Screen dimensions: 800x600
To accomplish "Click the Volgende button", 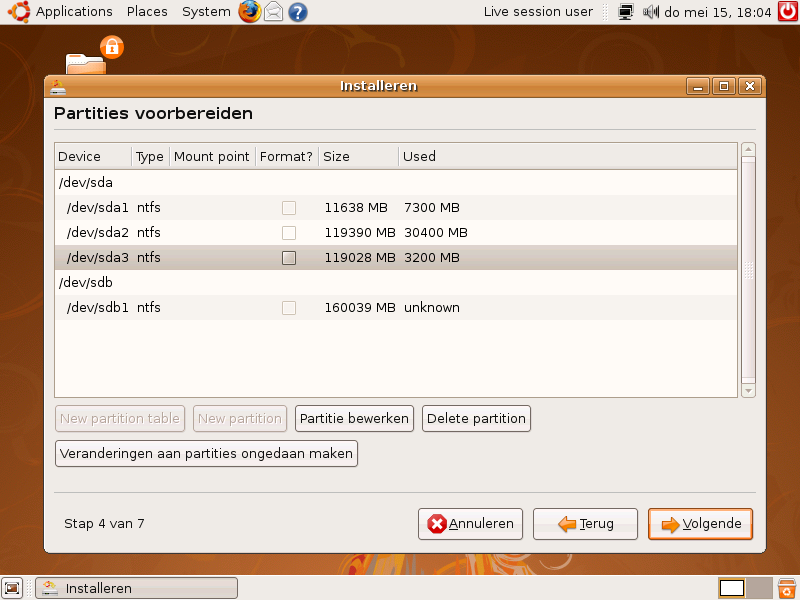I will point(700,524).
